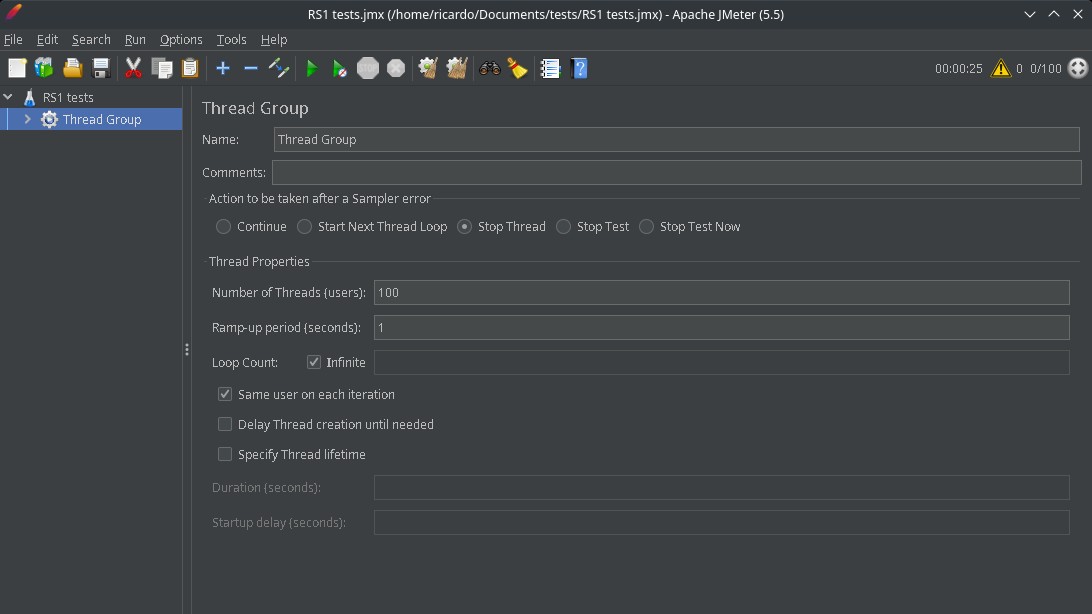Select the Continue radio button
1092x614 pixels.
click(x=223, y=226)
